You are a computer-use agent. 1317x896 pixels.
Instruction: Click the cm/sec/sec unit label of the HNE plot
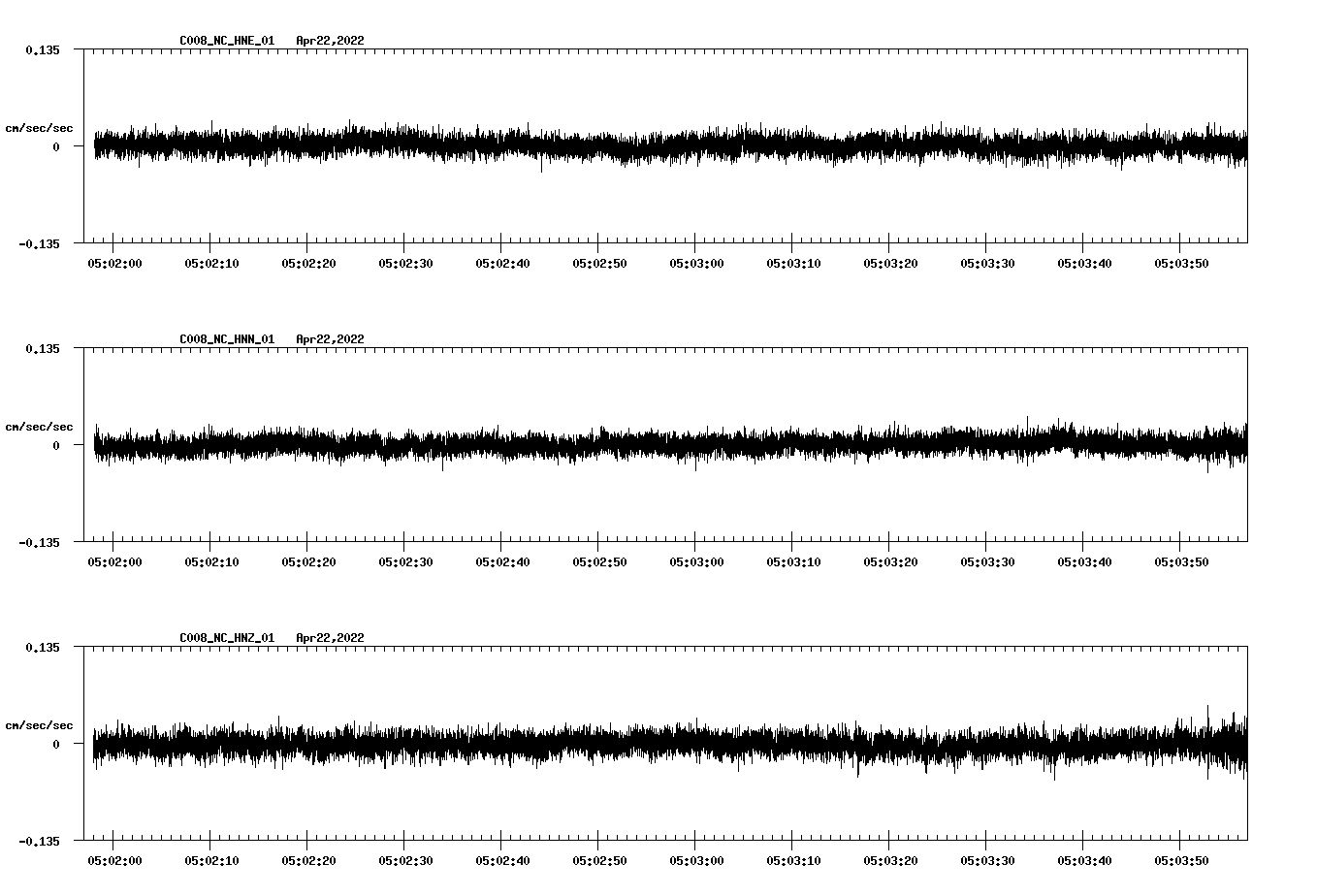pos(39,128)
